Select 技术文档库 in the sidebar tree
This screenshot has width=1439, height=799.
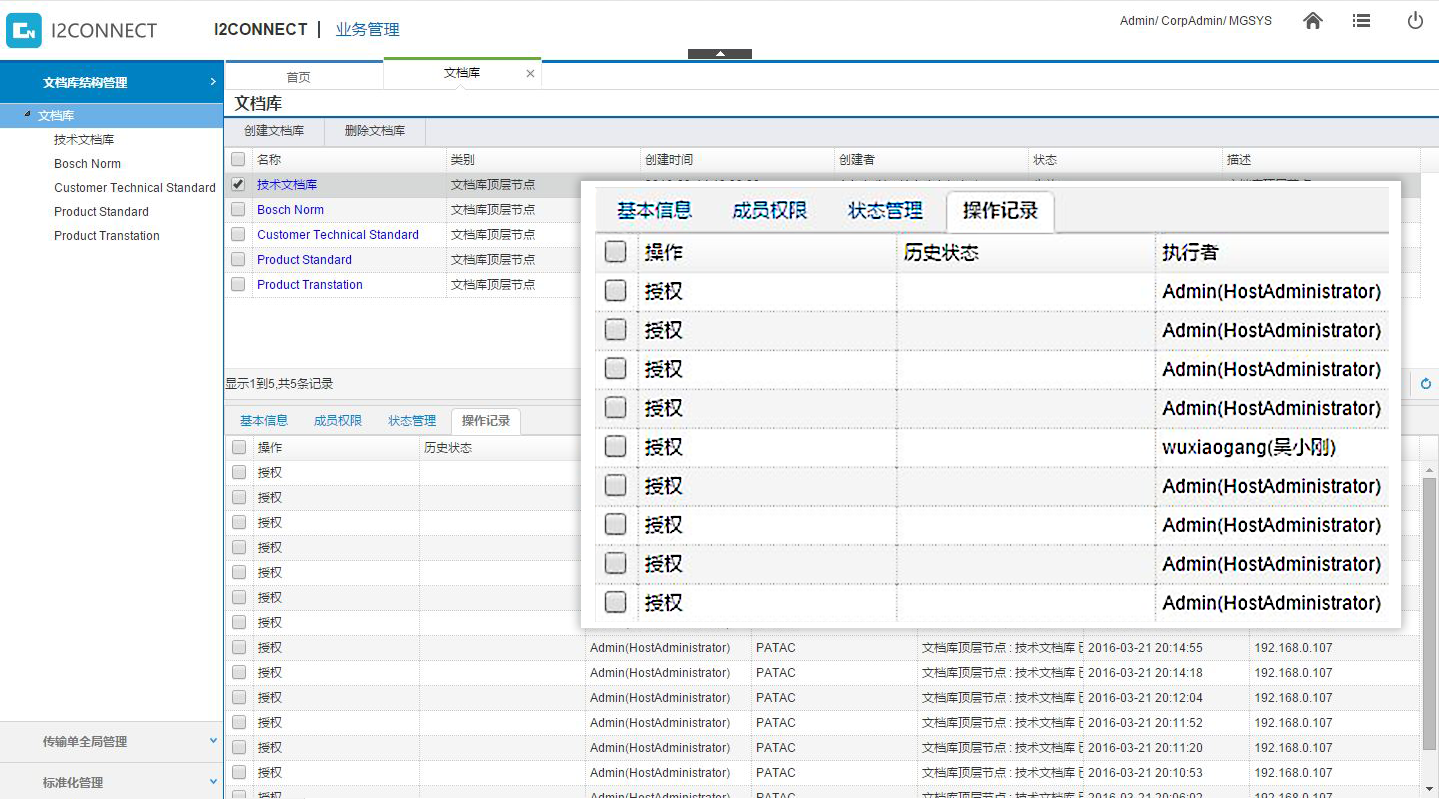pos(84,140)
